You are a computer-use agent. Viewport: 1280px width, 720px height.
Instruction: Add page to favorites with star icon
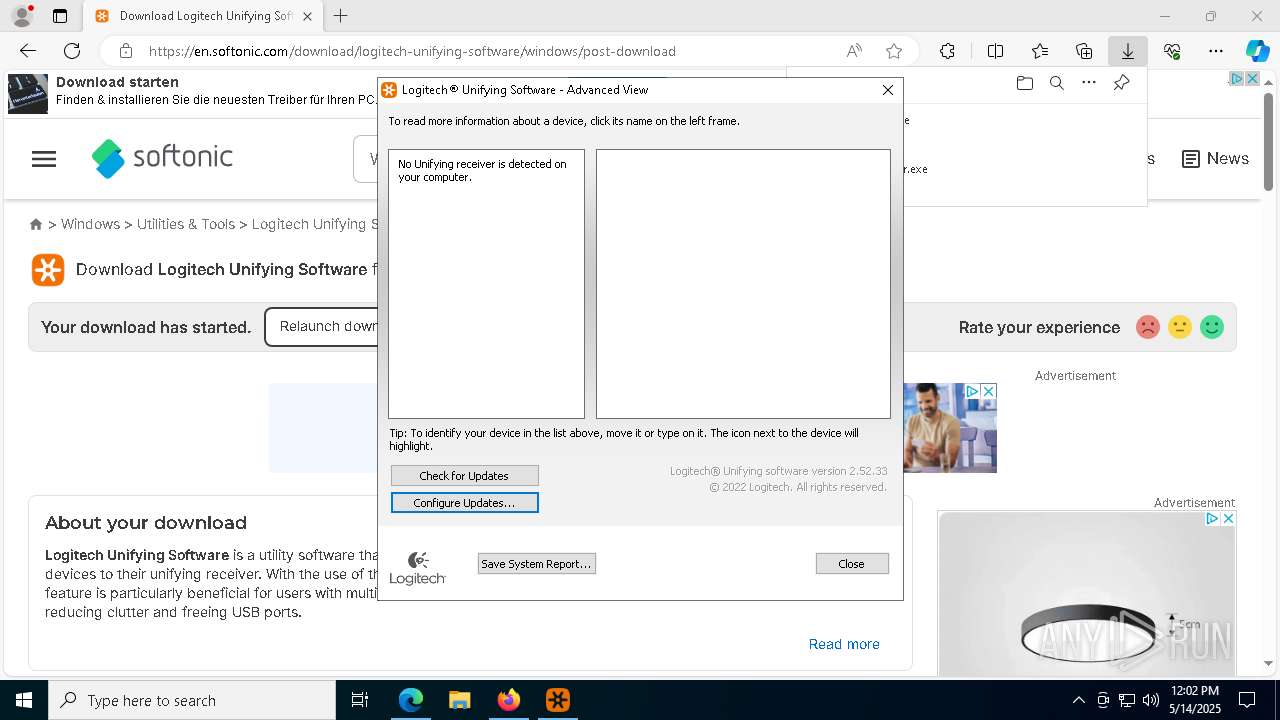[894, 51]
